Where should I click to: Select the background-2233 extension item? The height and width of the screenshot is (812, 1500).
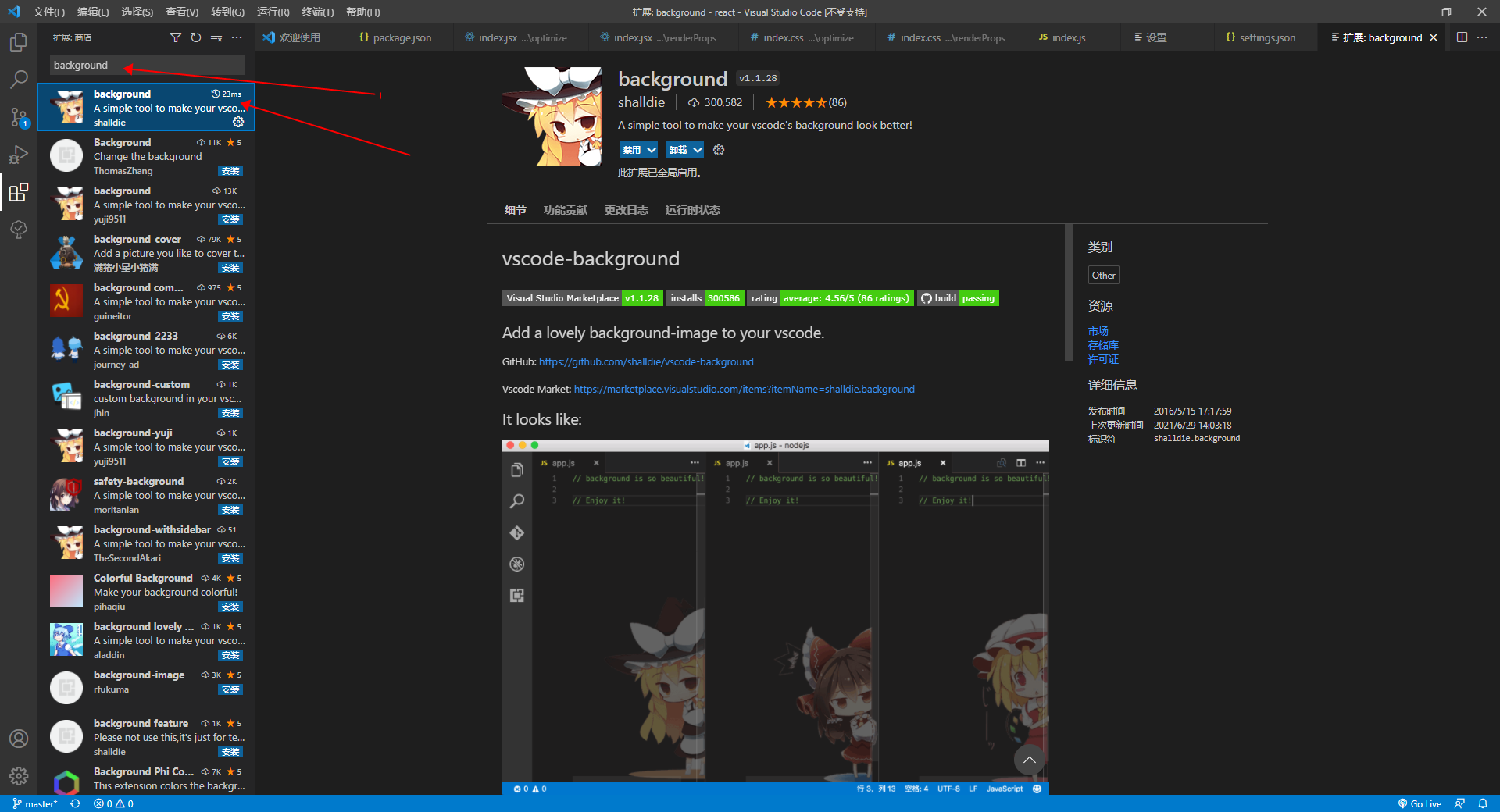(x=146, y=350)
